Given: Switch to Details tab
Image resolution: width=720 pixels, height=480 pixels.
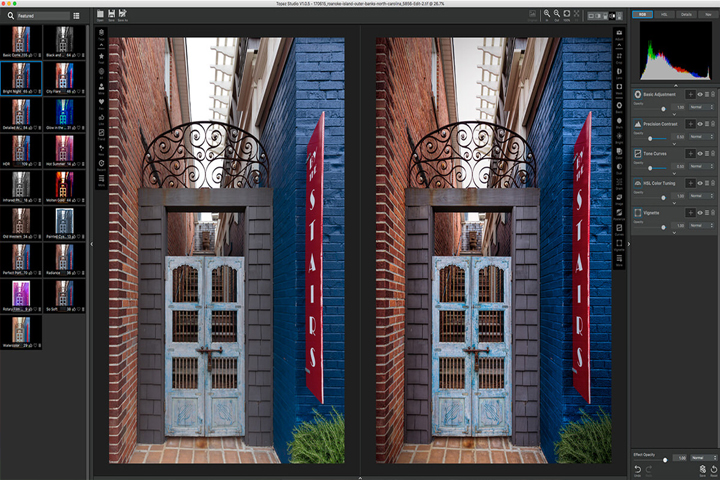Looking at the screenshot, I should point(686,15).
